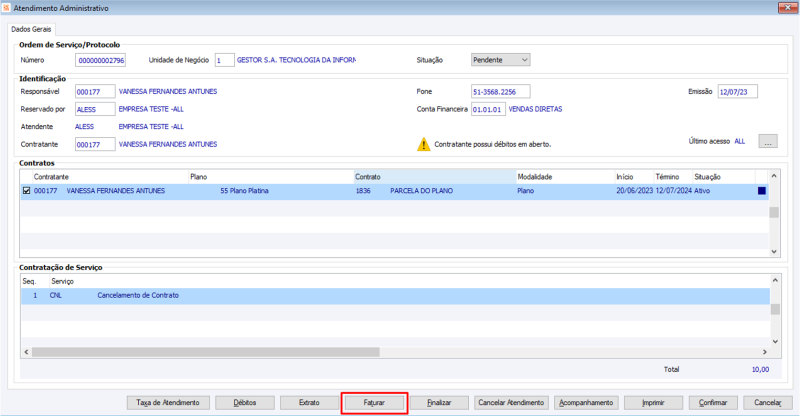Click the Número input field
Screen dimensions: 800x416
(101, 60)
